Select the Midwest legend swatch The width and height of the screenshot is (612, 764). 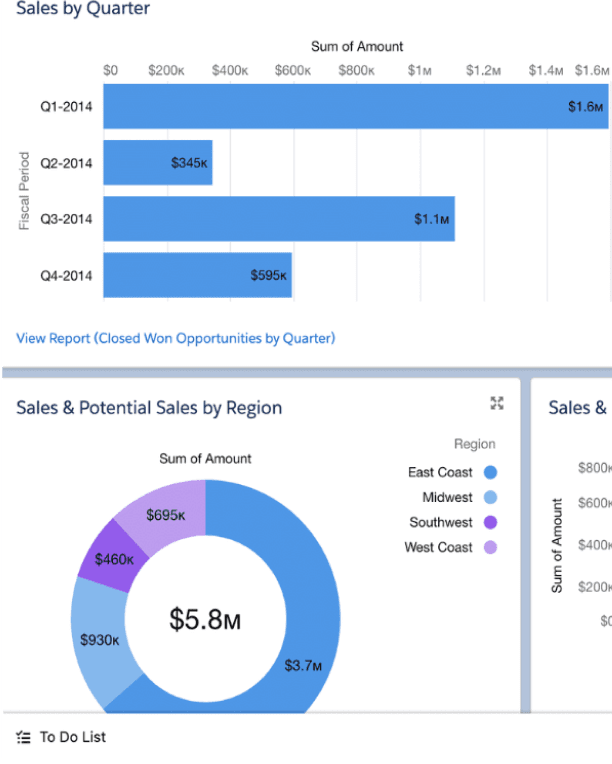click(x=490, y=497)
